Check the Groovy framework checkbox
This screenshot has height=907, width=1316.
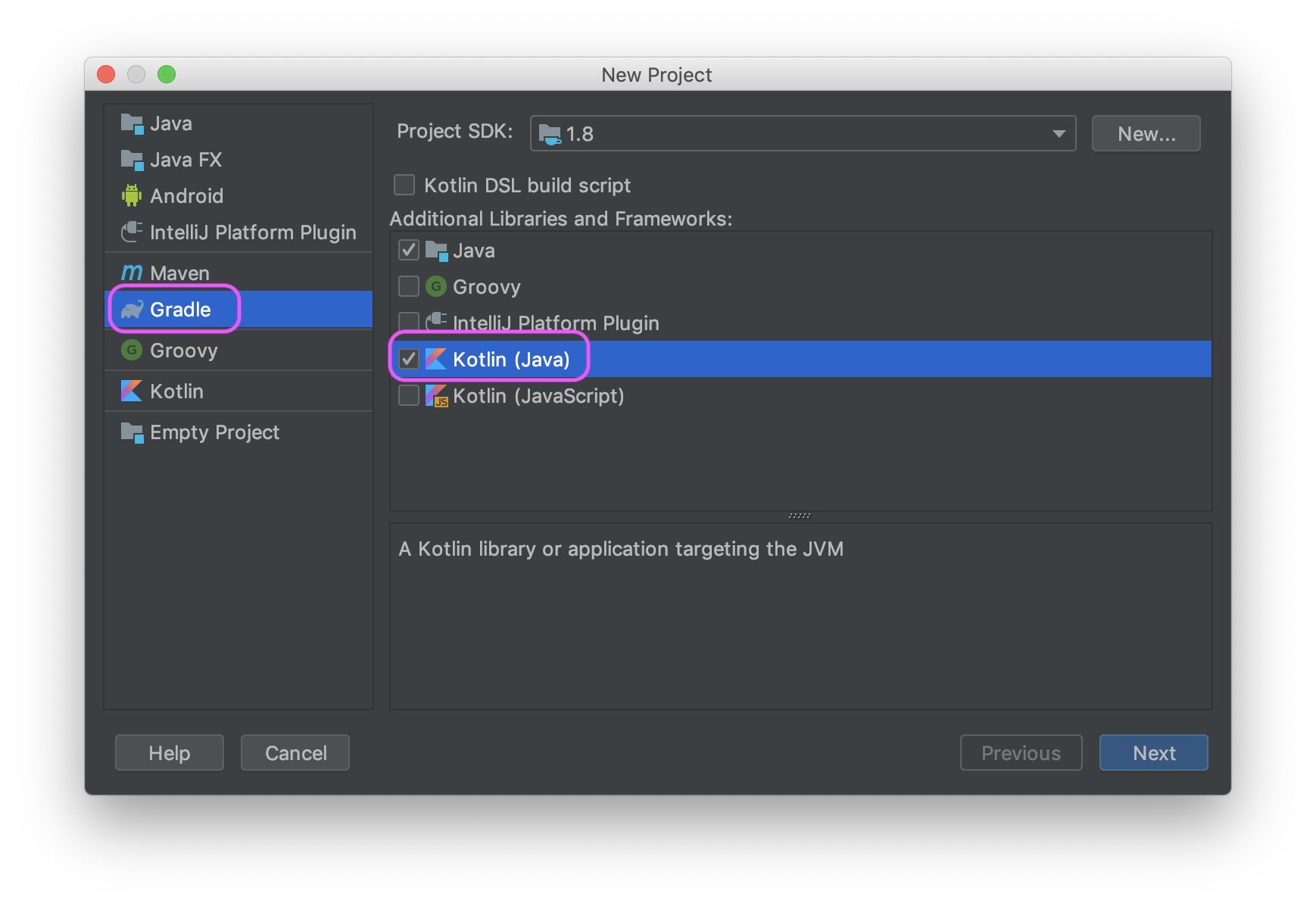[409, 286]
